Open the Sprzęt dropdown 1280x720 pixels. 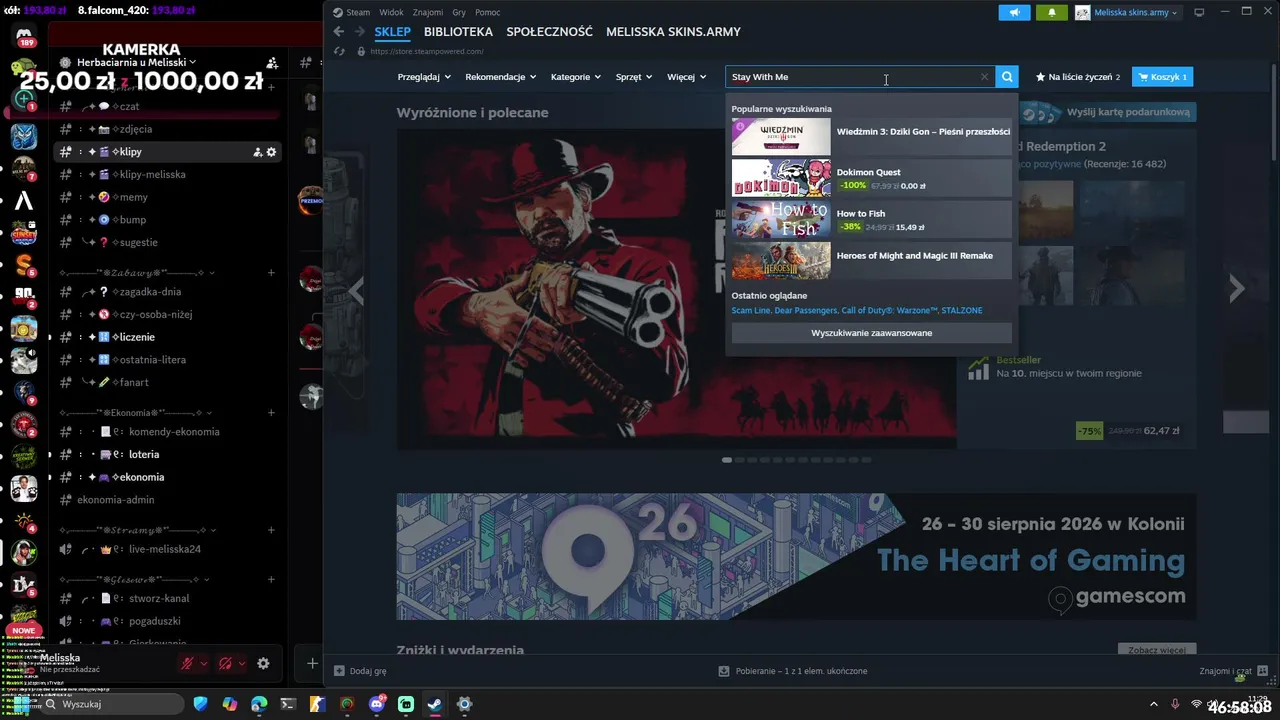click(x=634, y=77)
